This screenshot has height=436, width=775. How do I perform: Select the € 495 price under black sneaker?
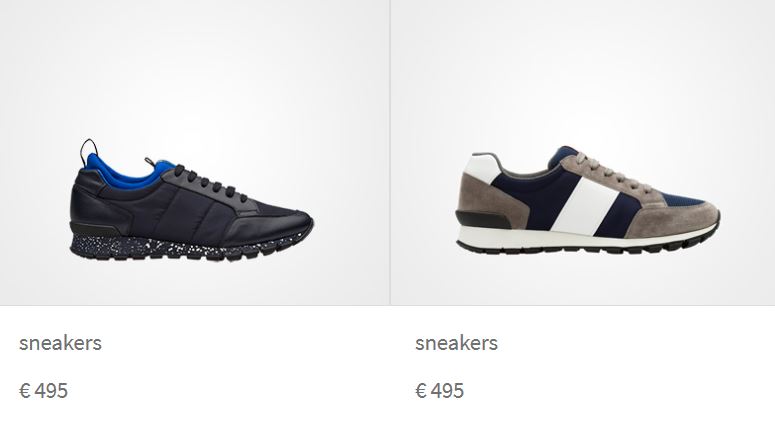43,391
